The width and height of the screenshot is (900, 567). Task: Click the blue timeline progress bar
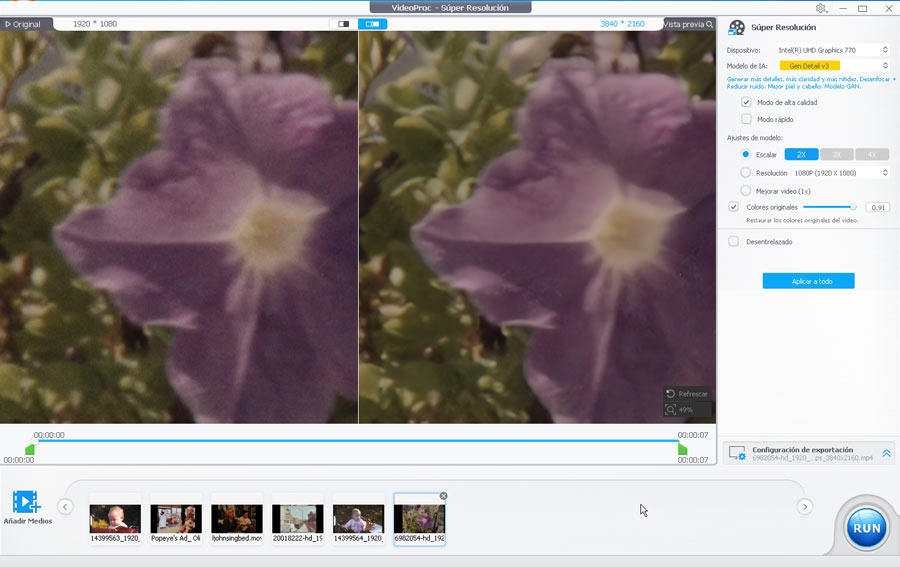[x=356, y=441]
